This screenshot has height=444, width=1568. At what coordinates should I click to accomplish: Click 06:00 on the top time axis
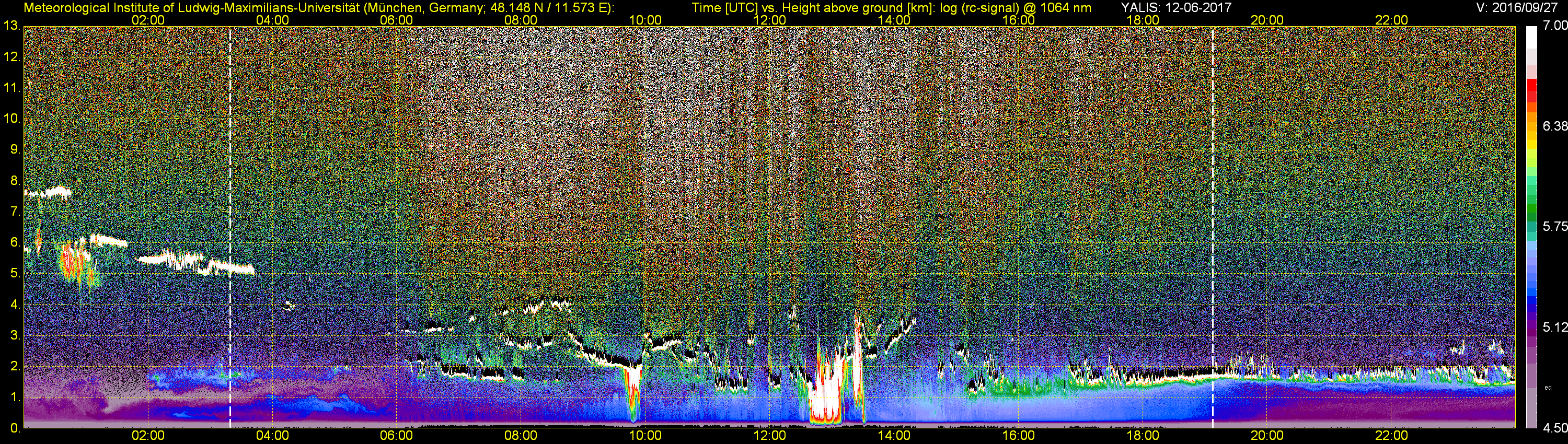pyautogui.click(x=396, y=20)
